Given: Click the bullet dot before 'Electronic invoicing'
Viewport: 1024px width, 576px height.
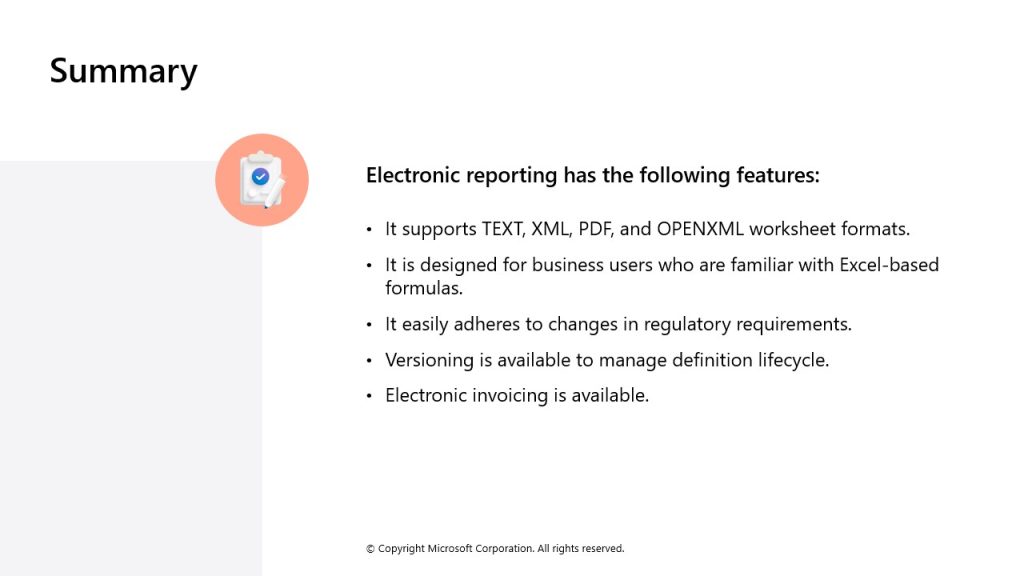Looking at the screenshot, I should 369,396.
